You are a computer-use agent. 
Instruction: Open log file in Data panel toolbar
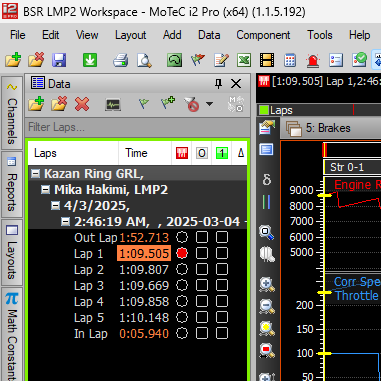tap(36, 104)
